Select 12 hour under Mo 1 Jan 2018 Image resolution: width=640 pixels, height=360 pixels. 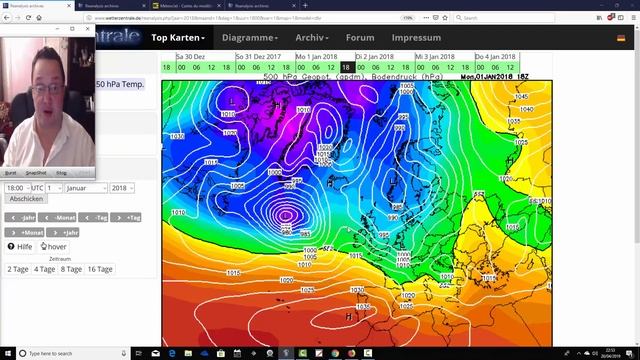(x=331, y=67)
